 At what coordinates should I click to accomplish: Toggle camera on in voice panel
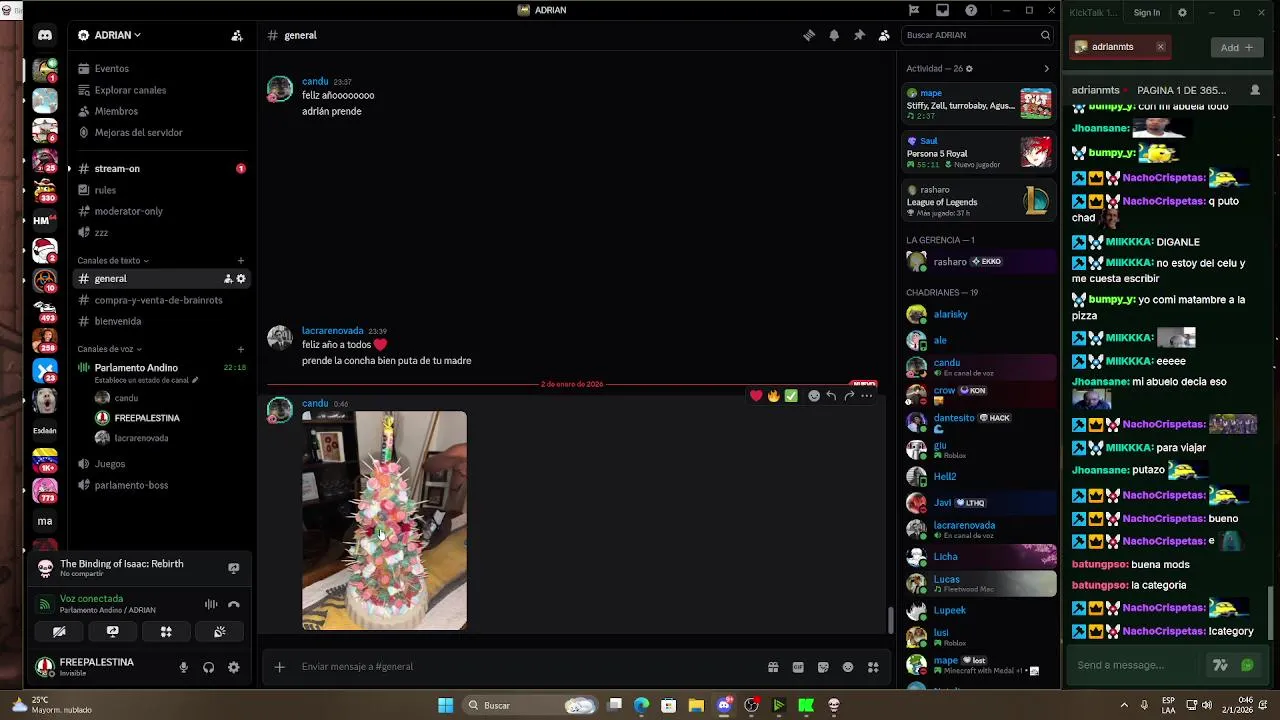pyautogui.click(x=59, y=632)
